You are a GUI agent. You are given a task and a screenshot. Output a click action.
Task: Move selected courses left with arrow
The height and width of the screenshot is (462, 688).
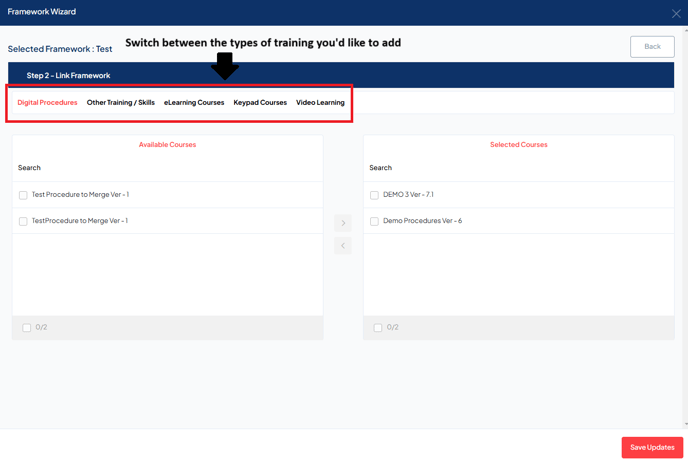(343, 246)
